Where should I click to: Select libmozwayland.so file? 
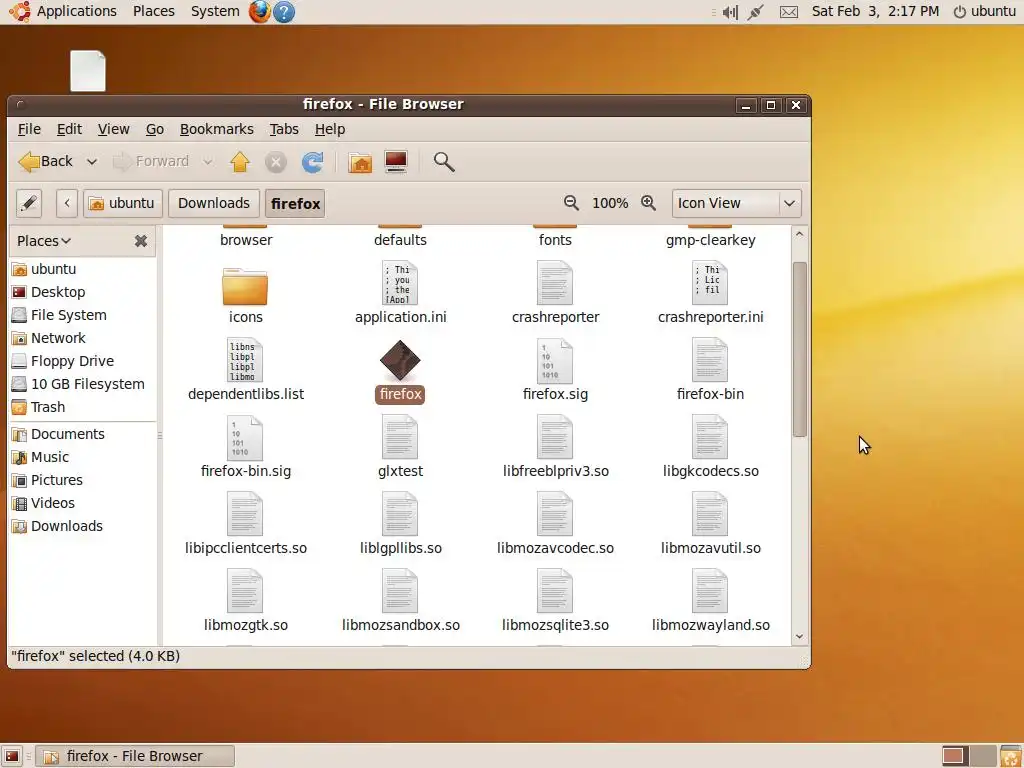711,601
